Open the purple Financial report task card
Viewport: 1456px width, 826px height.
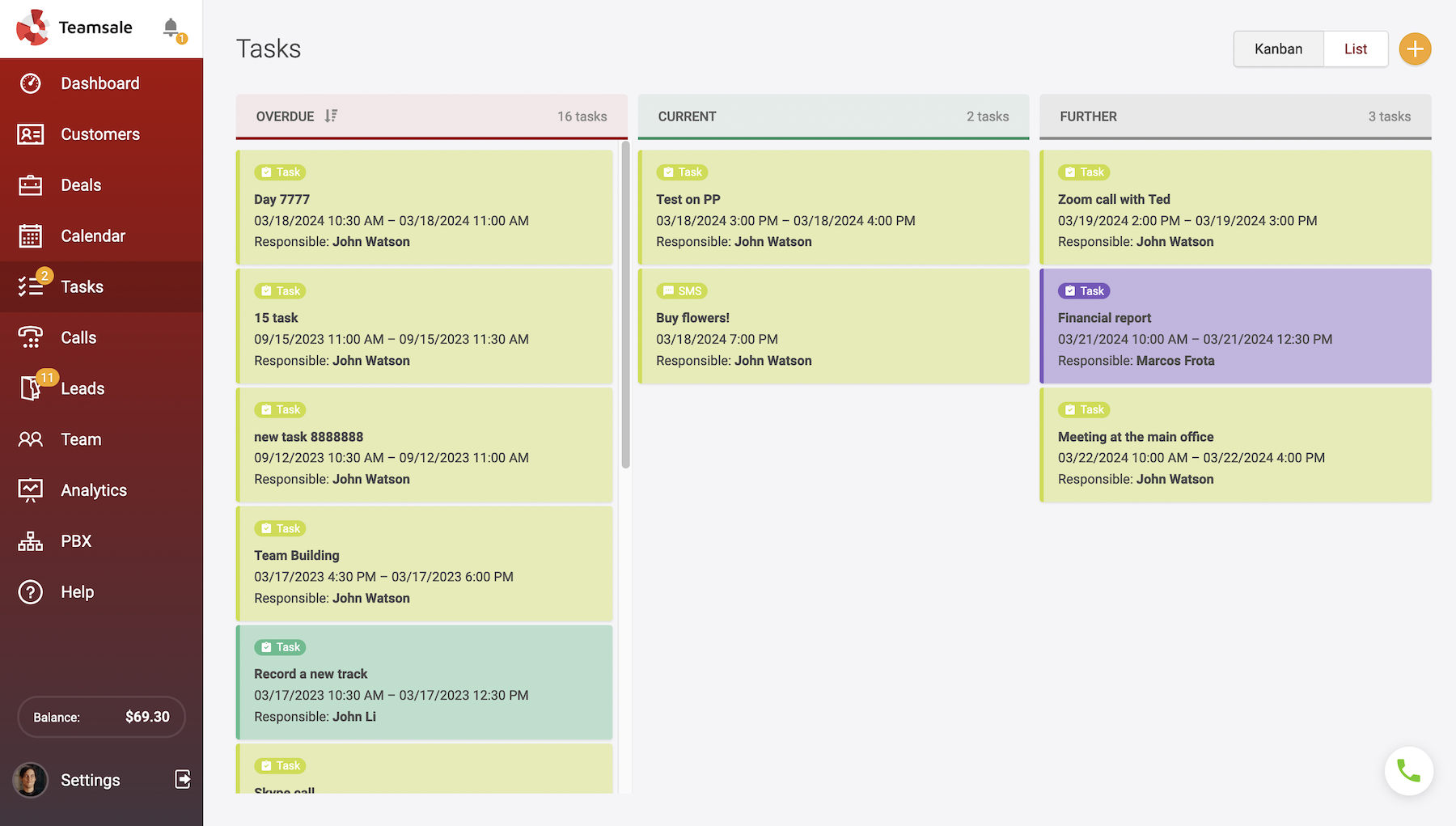[1235, 327]
